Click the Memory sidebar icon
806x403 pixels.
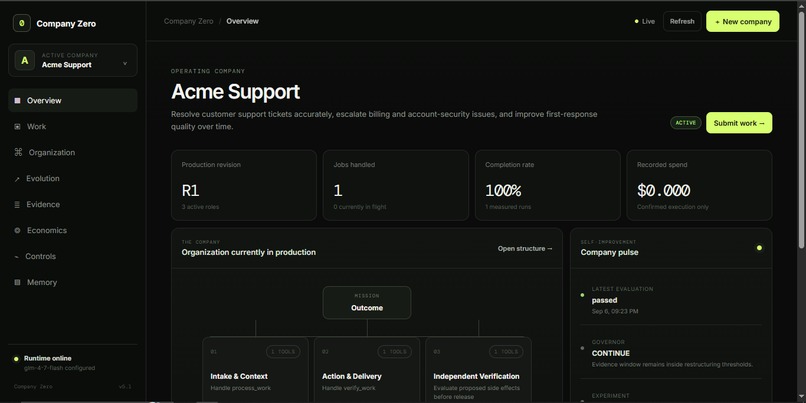coord(17,282)
